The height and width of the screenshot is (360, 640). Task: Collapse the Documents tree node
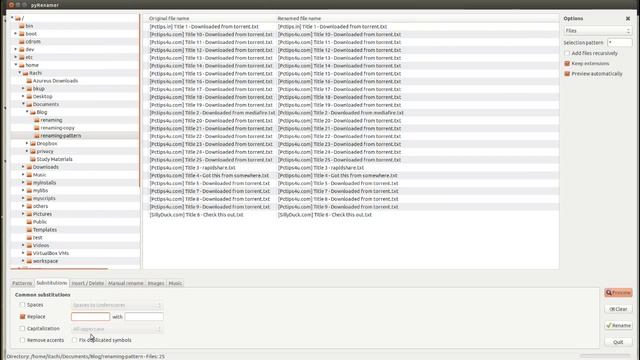(x=23, y=104)
